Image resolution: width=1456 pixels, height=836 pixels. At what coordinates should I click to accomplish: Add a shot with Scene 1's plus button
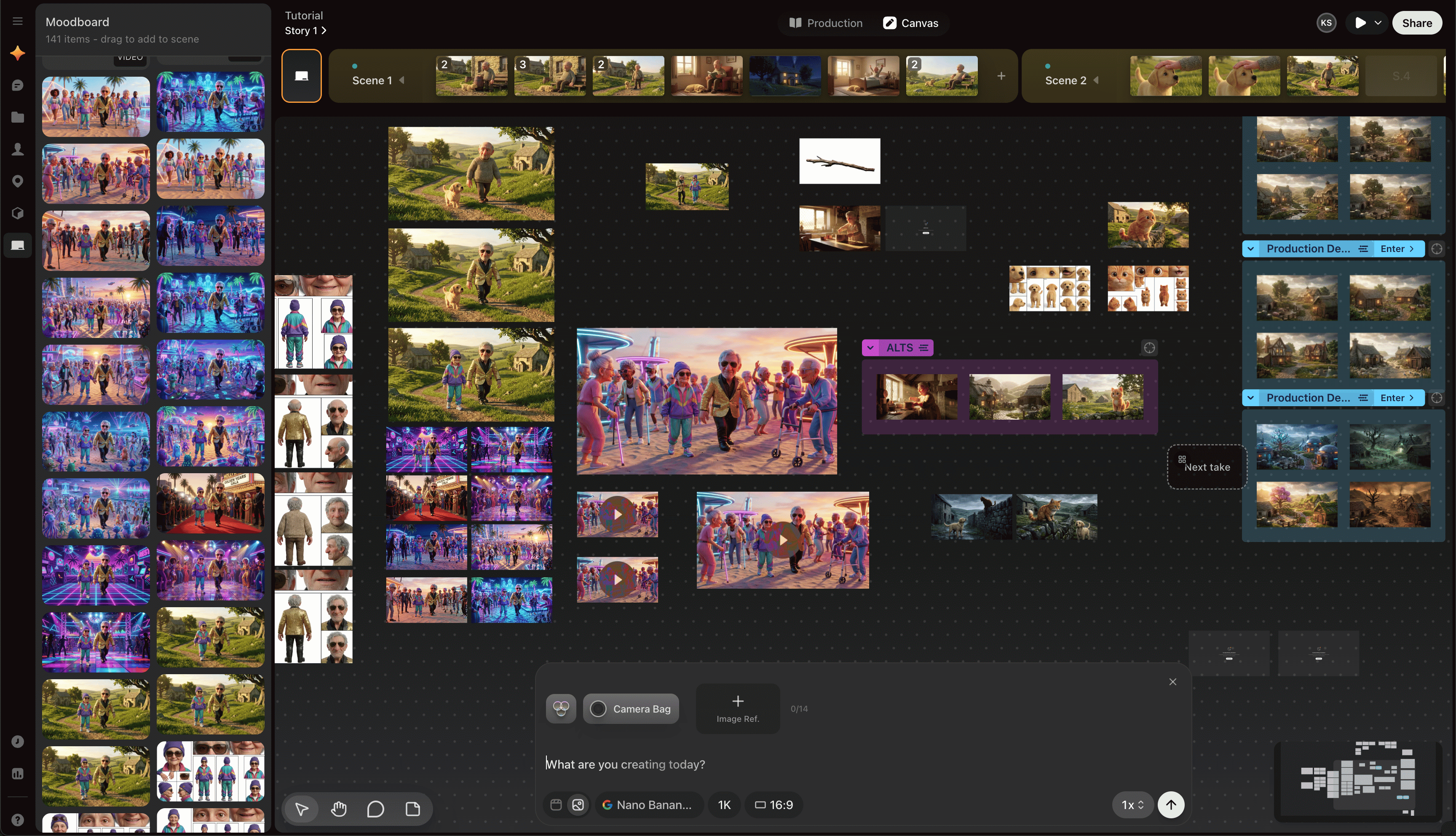coord(1001,76)
